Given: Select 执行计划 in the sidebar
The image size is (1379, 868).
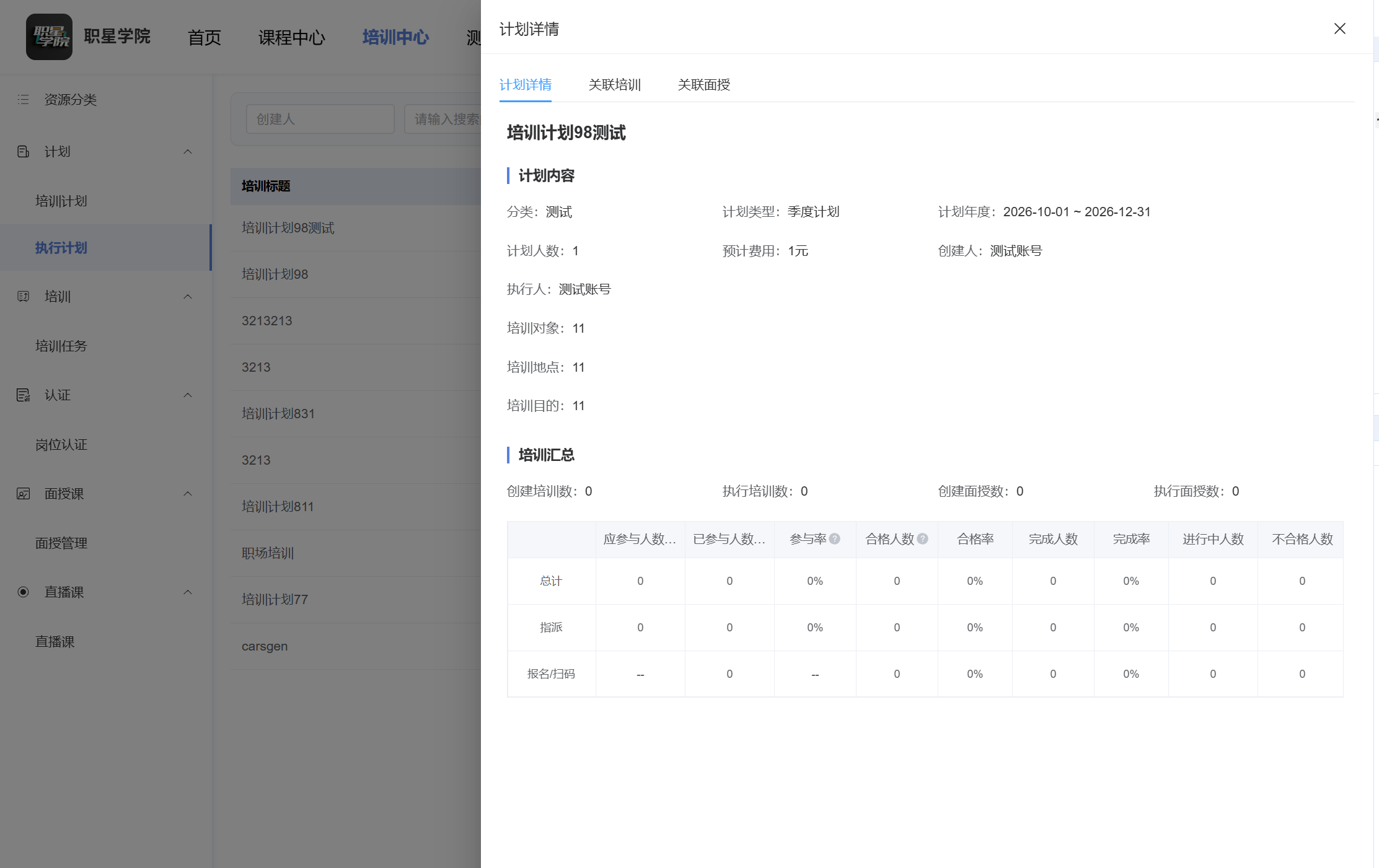Looking at the screenshot, I should (x=106, y=248).
